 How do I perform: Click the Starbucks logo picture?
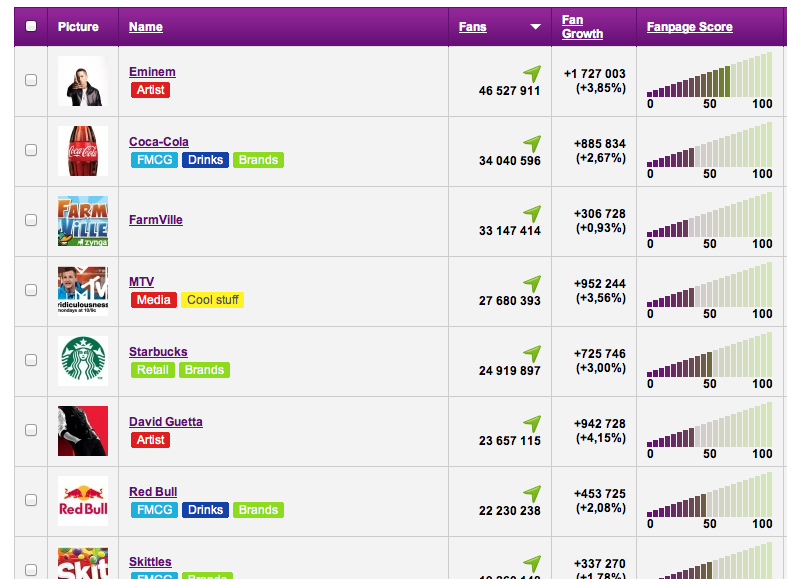[x=83, y=361]
